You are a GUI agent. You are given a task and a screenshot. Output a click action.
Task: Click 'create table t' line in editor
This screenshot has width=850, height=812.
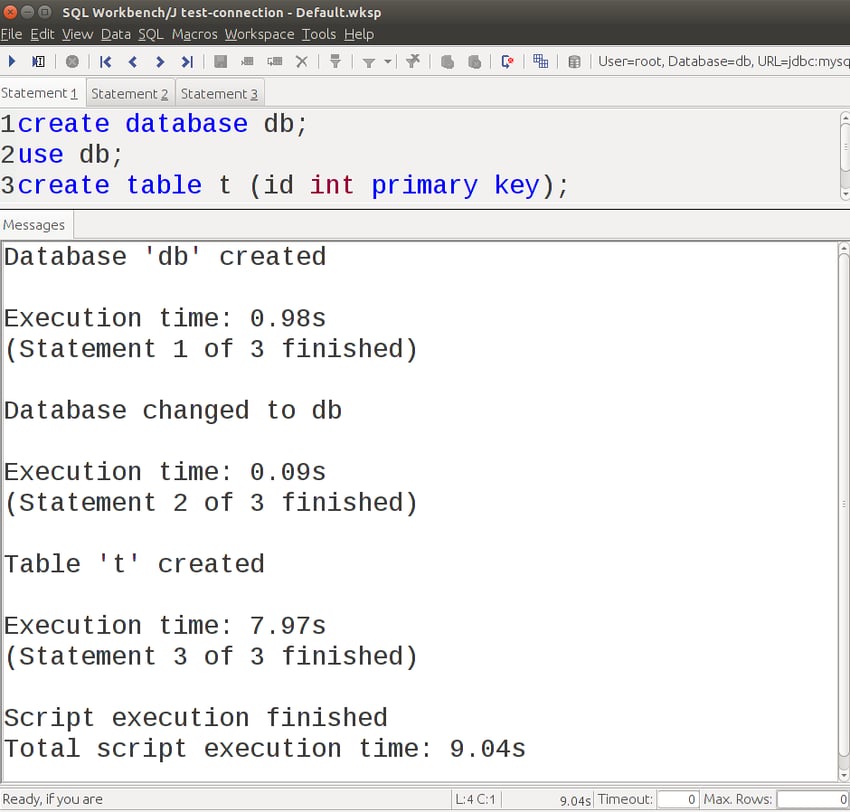293,185
